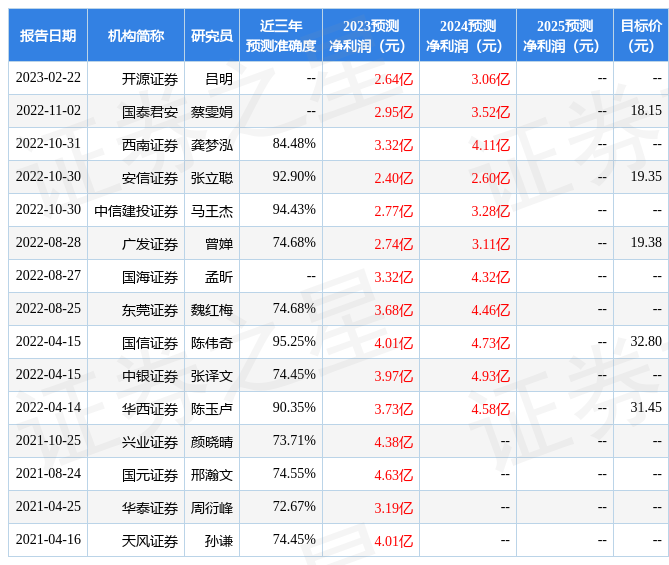Select 东莞证券 institution cell
669x565 pixels.
click(150, 310)
